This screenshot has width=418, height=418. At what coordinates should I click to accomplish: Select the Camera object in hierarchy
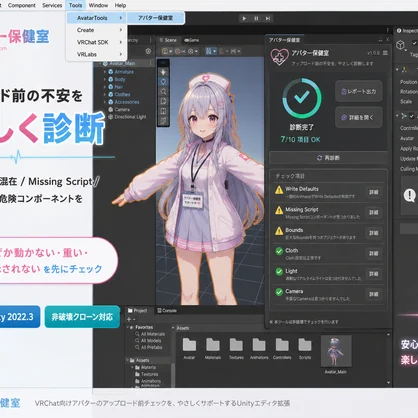(x=119, y=109)
